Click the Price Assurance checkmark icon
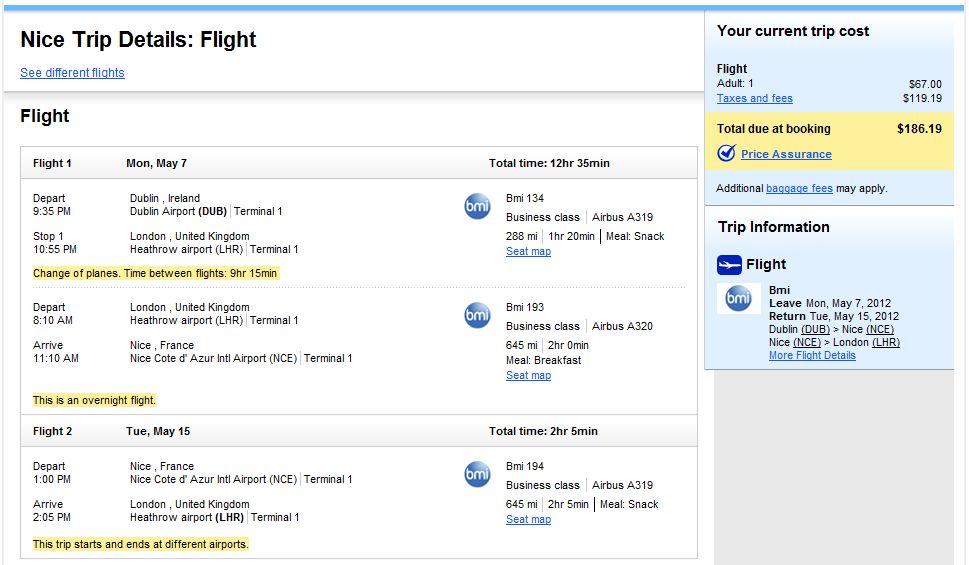The image size is (969, 565). click(726, 154)
